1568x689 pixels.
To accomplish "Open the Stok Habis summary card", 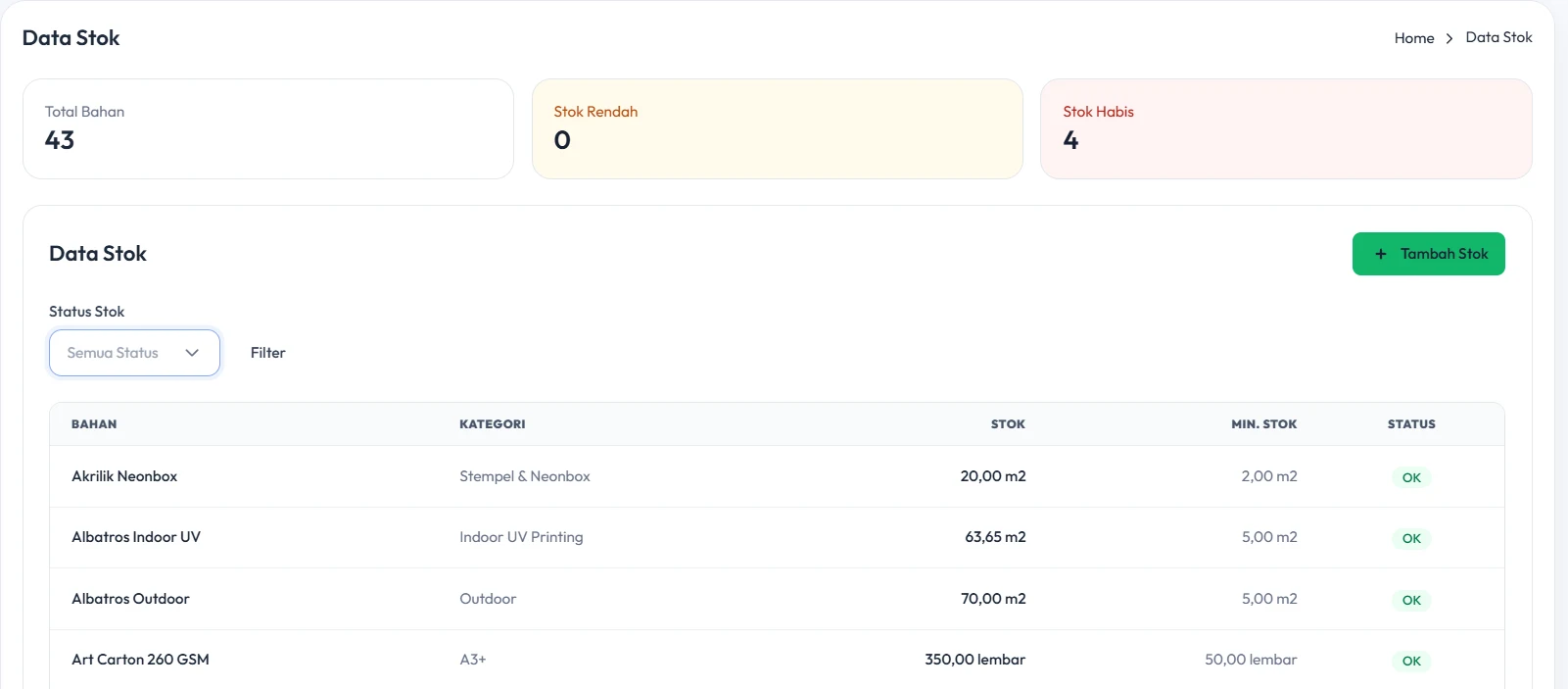I will point(1286,129).
